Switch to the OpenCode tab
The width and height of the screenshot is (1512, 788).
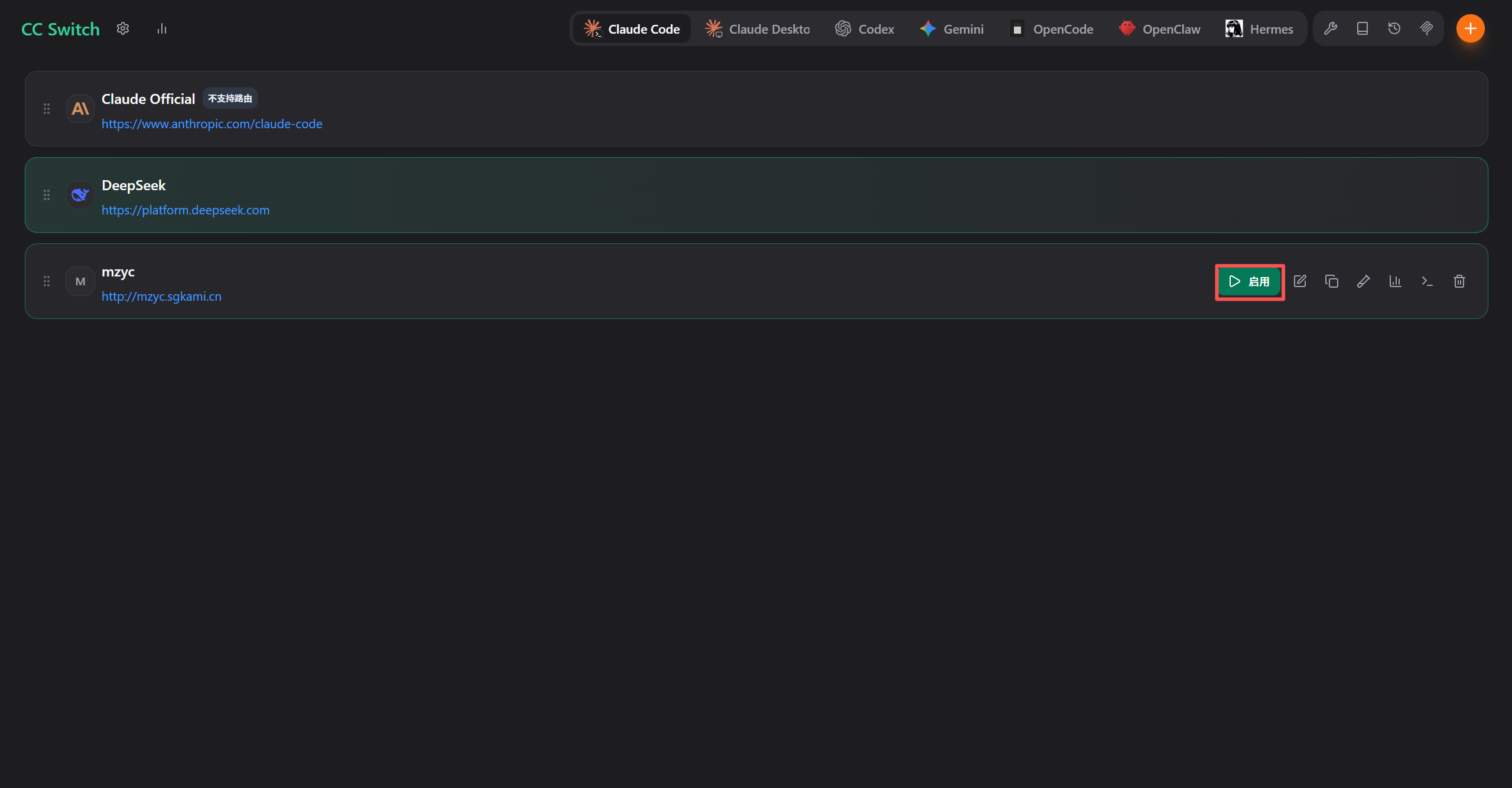click(1052, 28)
